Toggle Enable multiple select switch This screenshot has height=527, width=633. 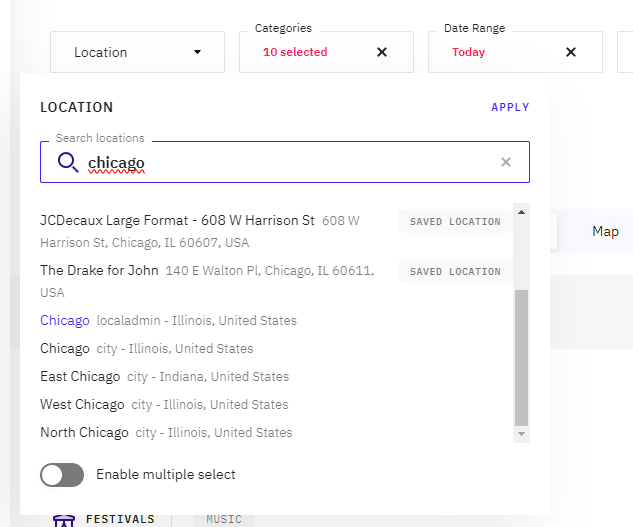(62, 474)
